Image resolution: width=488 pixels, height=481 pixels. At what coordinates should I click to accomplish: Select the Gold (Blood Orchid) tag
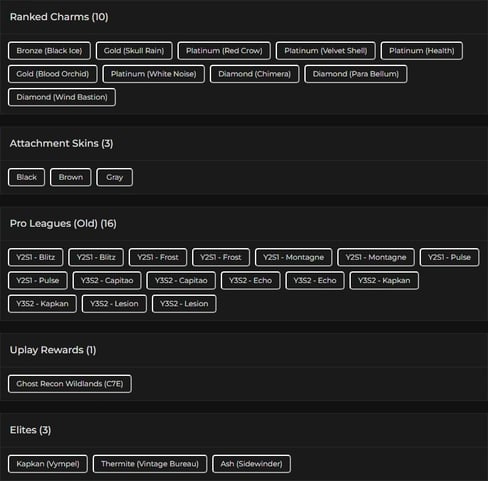[x=53, y=74]
